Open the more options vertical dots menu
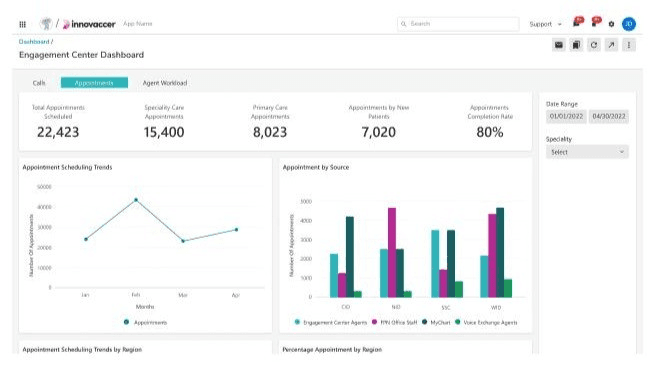This screenshot has width=653, height=367. pyautogui.click(x=629, y=45)
